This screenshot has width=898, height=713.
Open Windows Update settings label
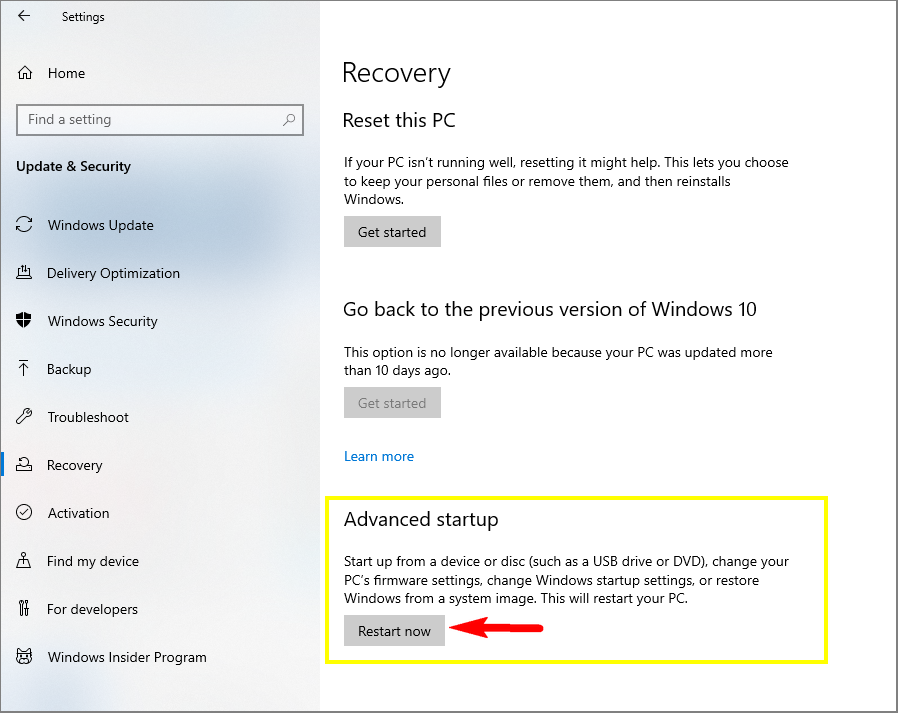pos(101,225)
